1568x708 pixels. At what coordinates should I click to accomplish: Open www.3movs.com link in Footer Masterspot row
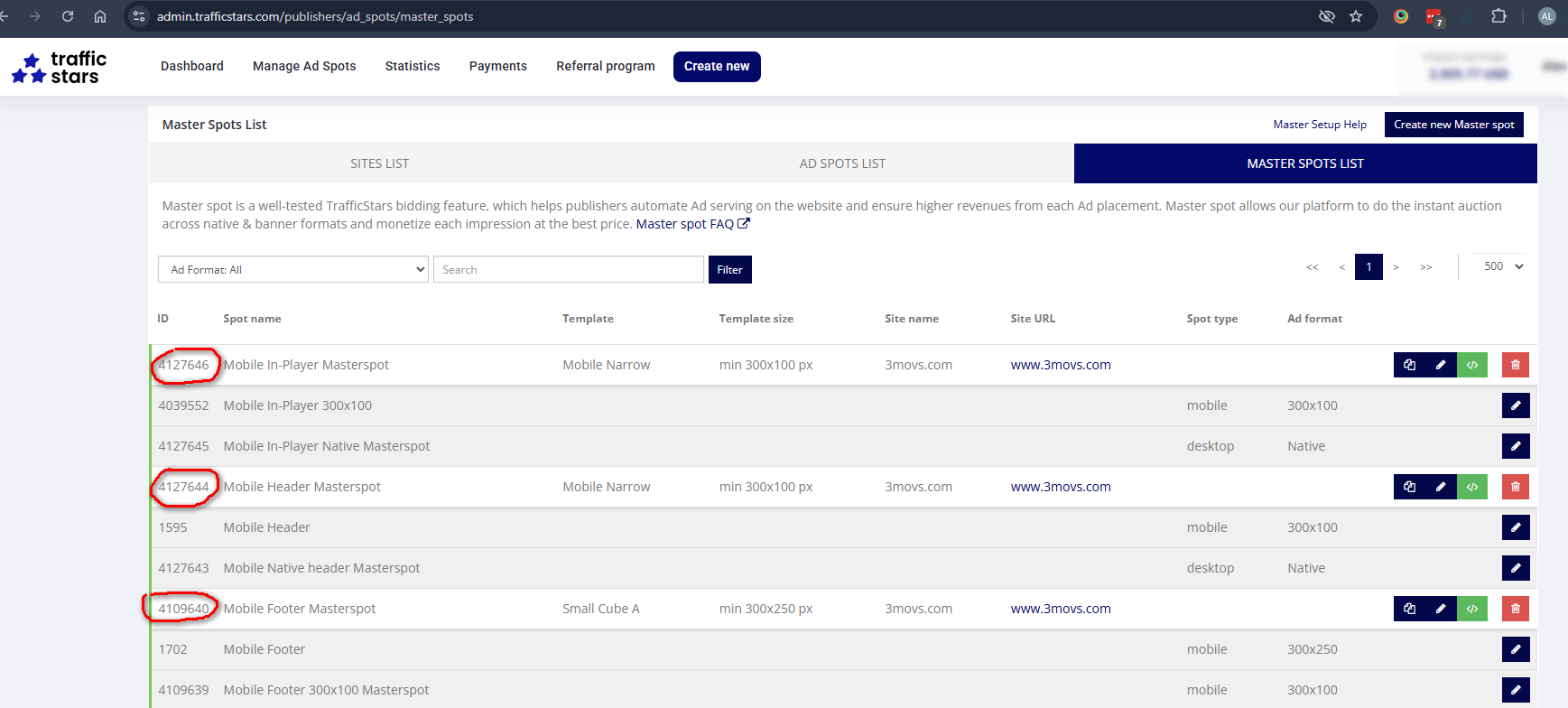(1061, 609)
